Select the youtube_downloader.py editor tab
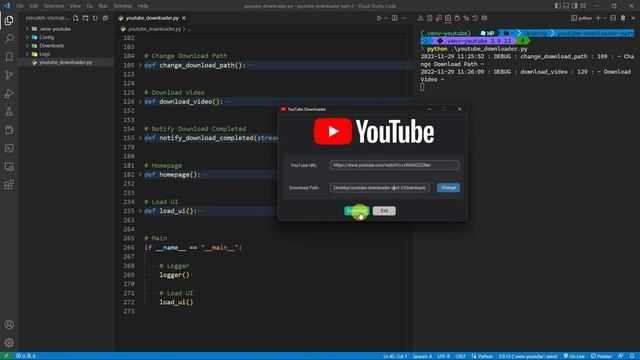The width and height of the screenshot is (640, 360). (151, 18)
